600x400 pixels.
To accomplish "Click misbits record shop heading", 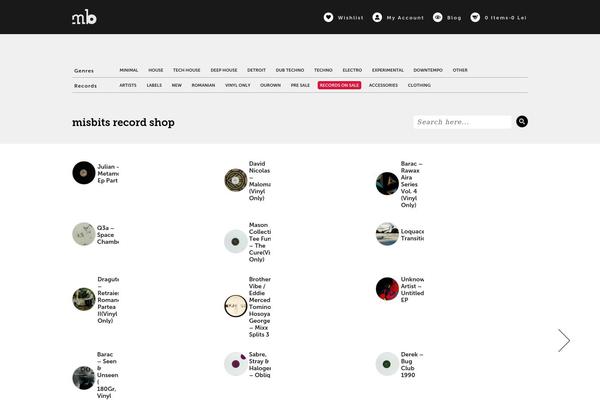I will pos(123,122).
